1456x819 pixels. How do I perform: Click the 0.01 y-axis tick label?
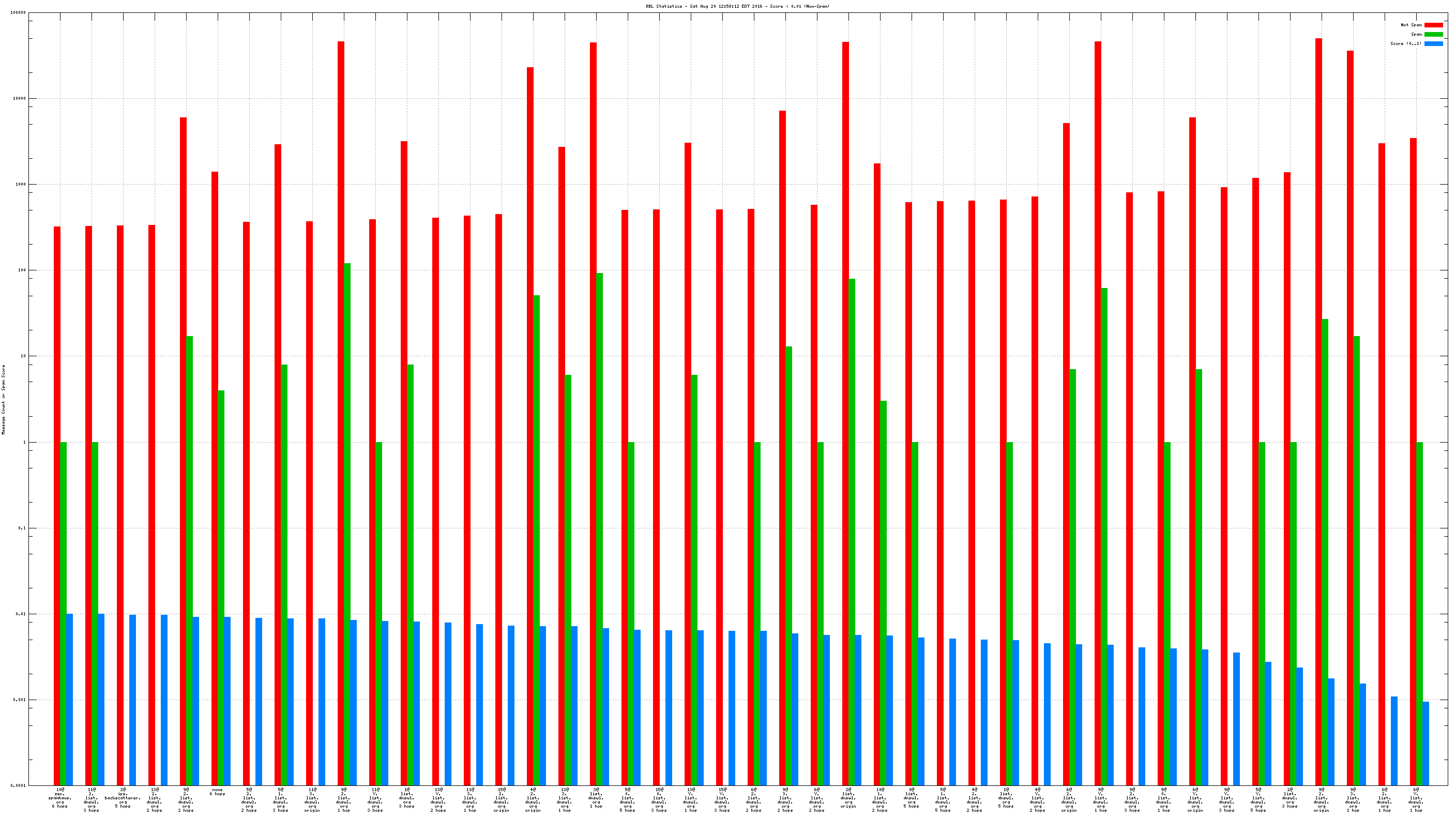[x=20, y=614]
